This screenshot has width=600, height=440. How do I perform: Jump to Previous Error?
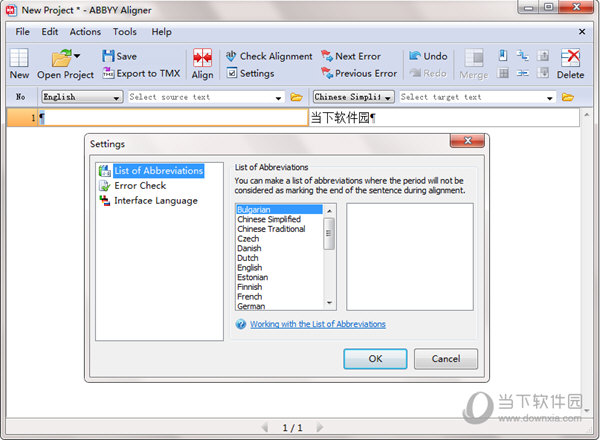pos(359,73)
